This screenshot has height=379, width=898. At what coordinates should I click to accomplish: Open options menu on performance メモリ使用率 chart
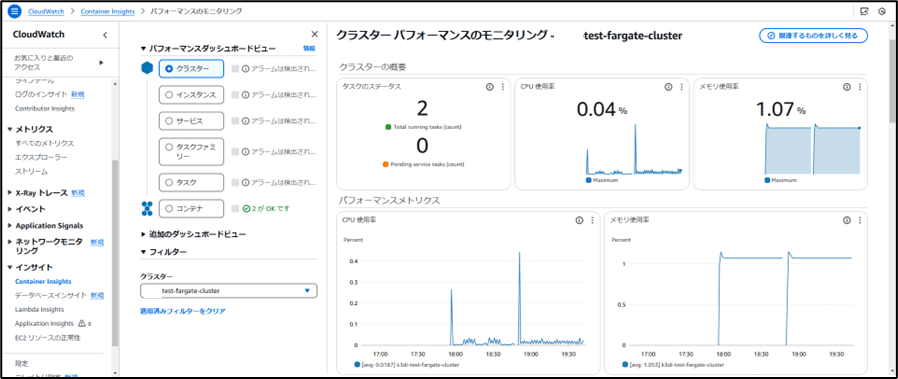(x=860, y=220)
